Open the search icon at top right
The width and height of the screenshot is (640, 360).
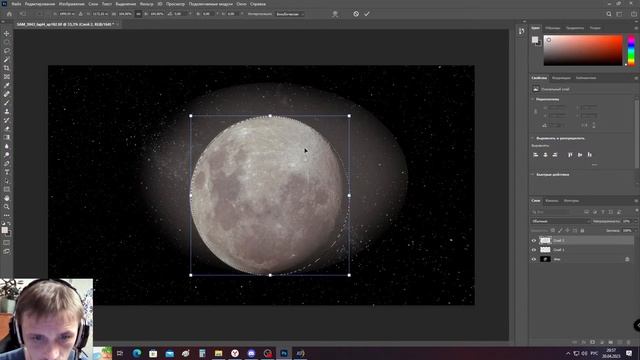click(609, 14)
